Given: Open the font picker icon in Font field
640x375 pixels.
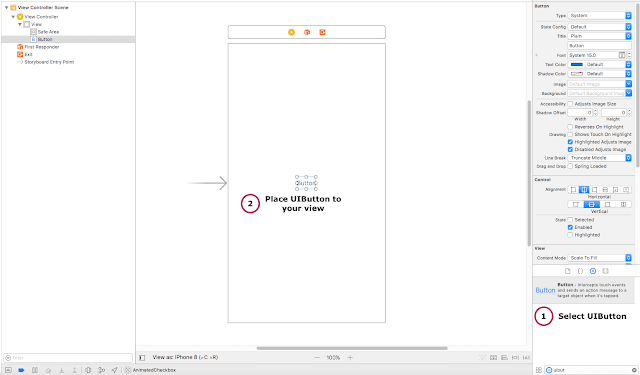Looking at the screenshot, I should coord(622,55).
